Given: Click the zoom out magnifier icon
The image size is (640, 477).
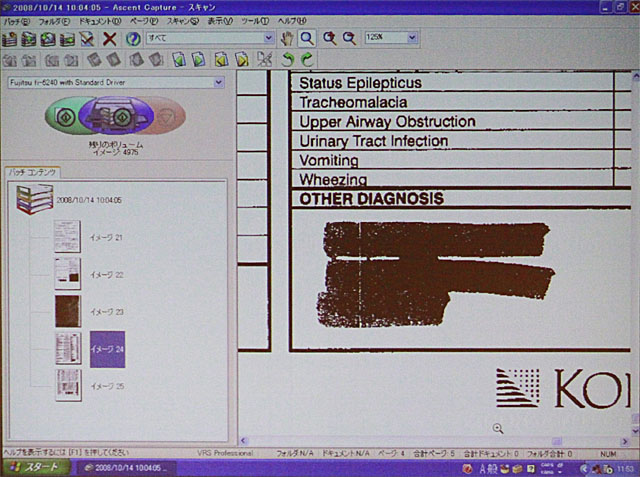Looking at the screenshot, I should (349, 38).
